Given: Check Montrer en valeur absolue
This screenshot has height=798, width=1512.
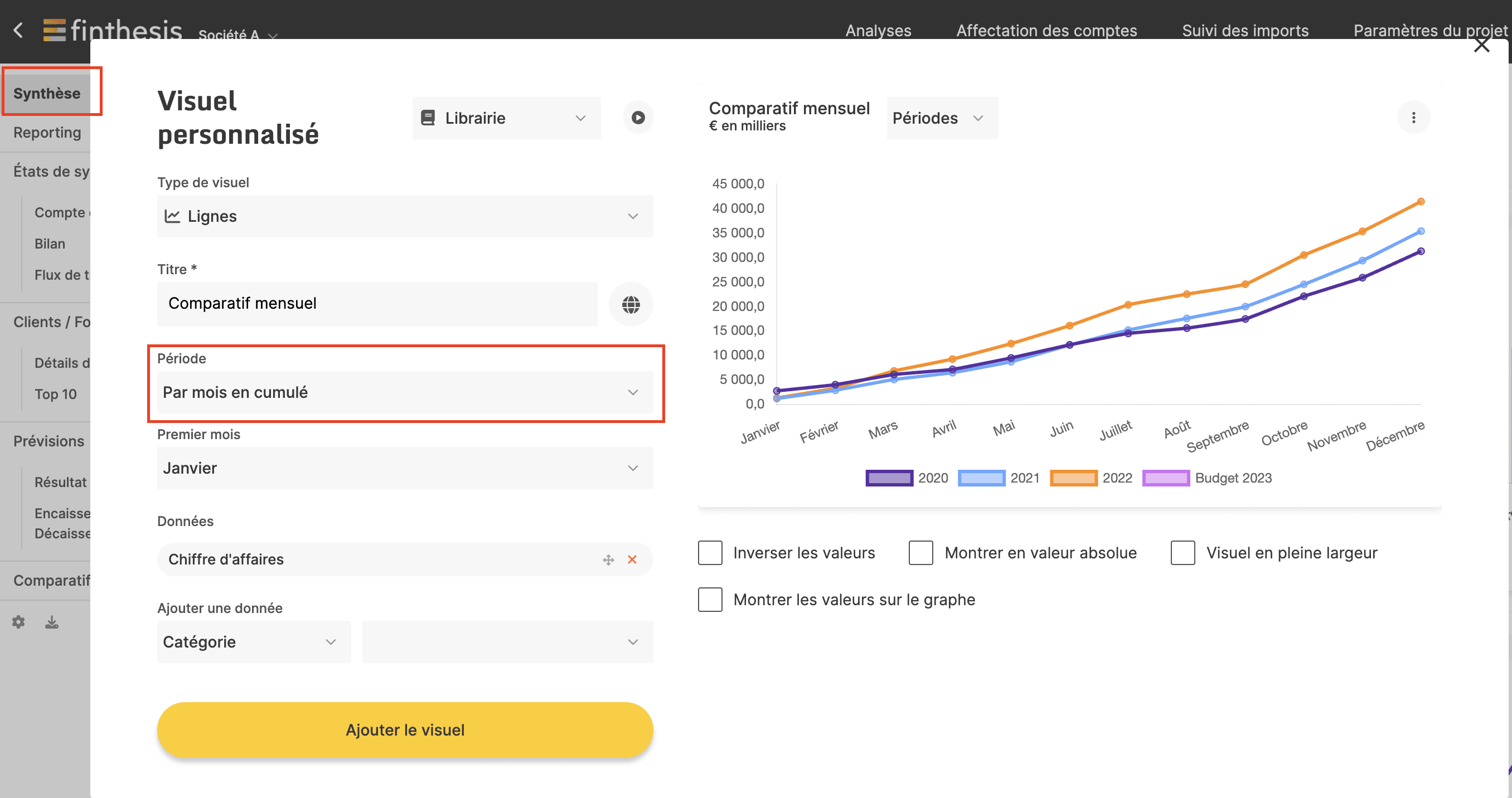Looking at the screenshot, I should point(920,552).
